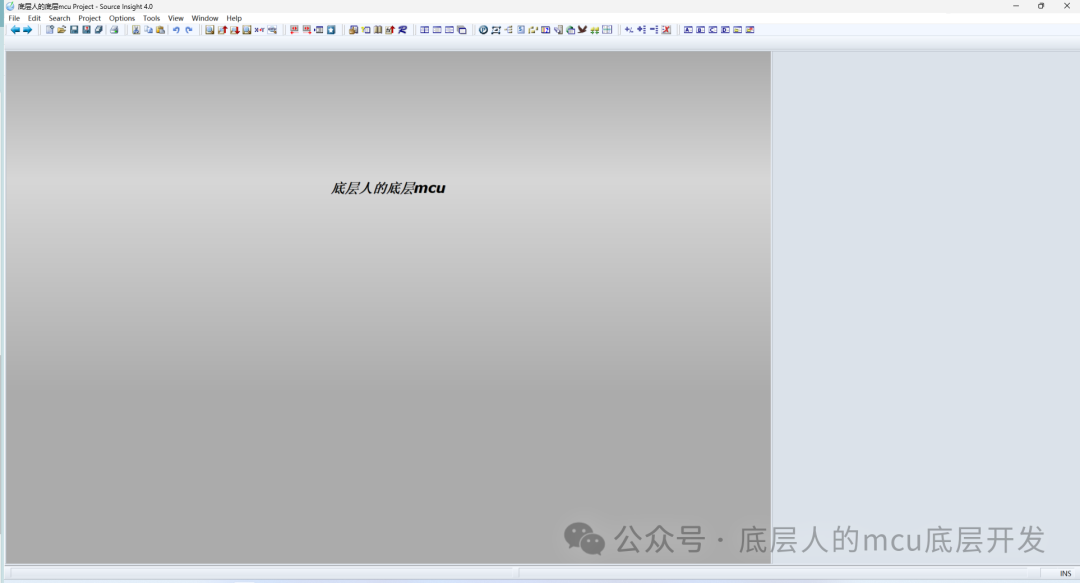Viewport: 1080px width, 583px height.
Task: Click the Open File folder icon
Action: (x=61, y=30)
